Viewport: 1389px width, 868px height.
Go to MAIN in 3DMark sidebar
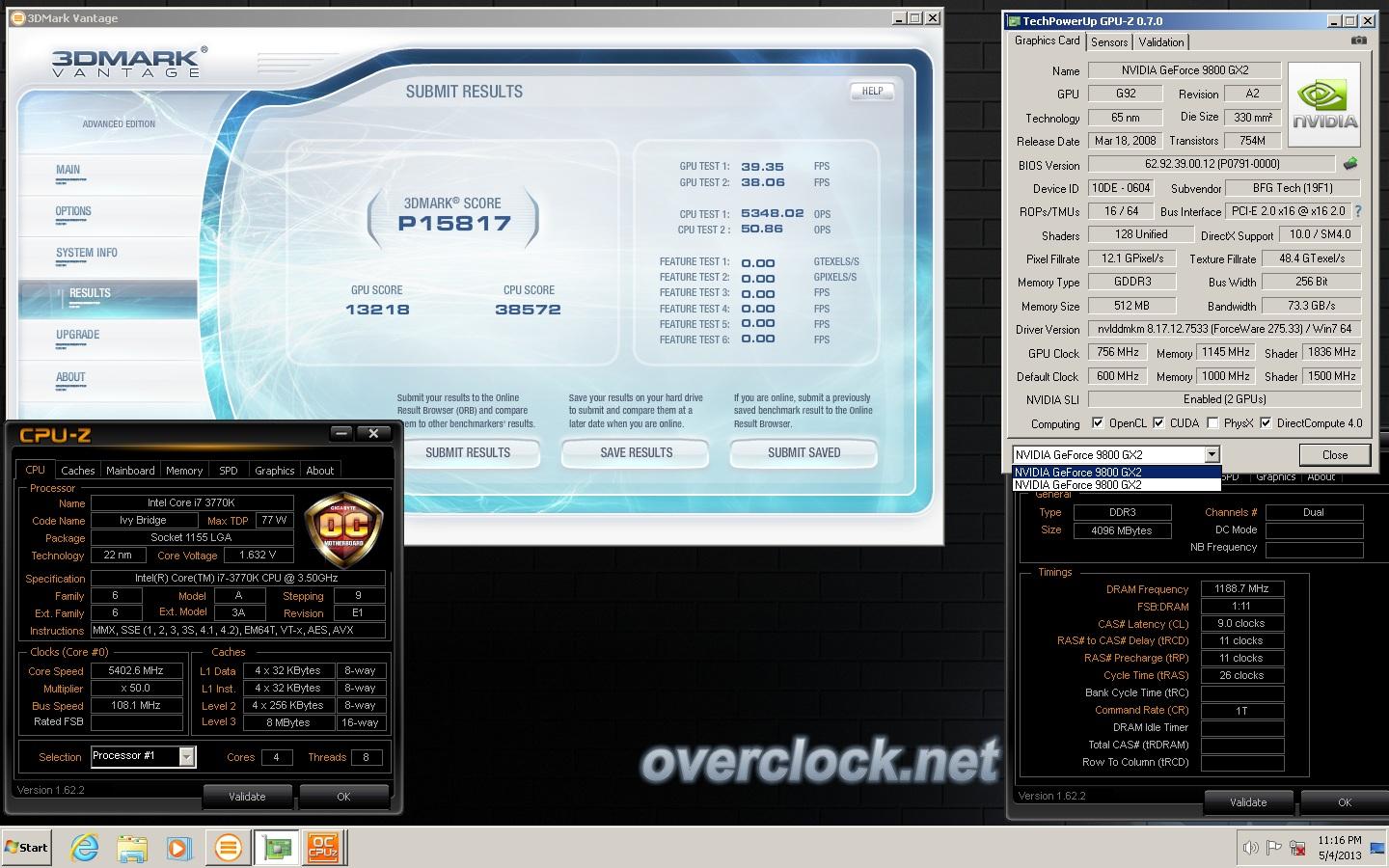[68, 170]
